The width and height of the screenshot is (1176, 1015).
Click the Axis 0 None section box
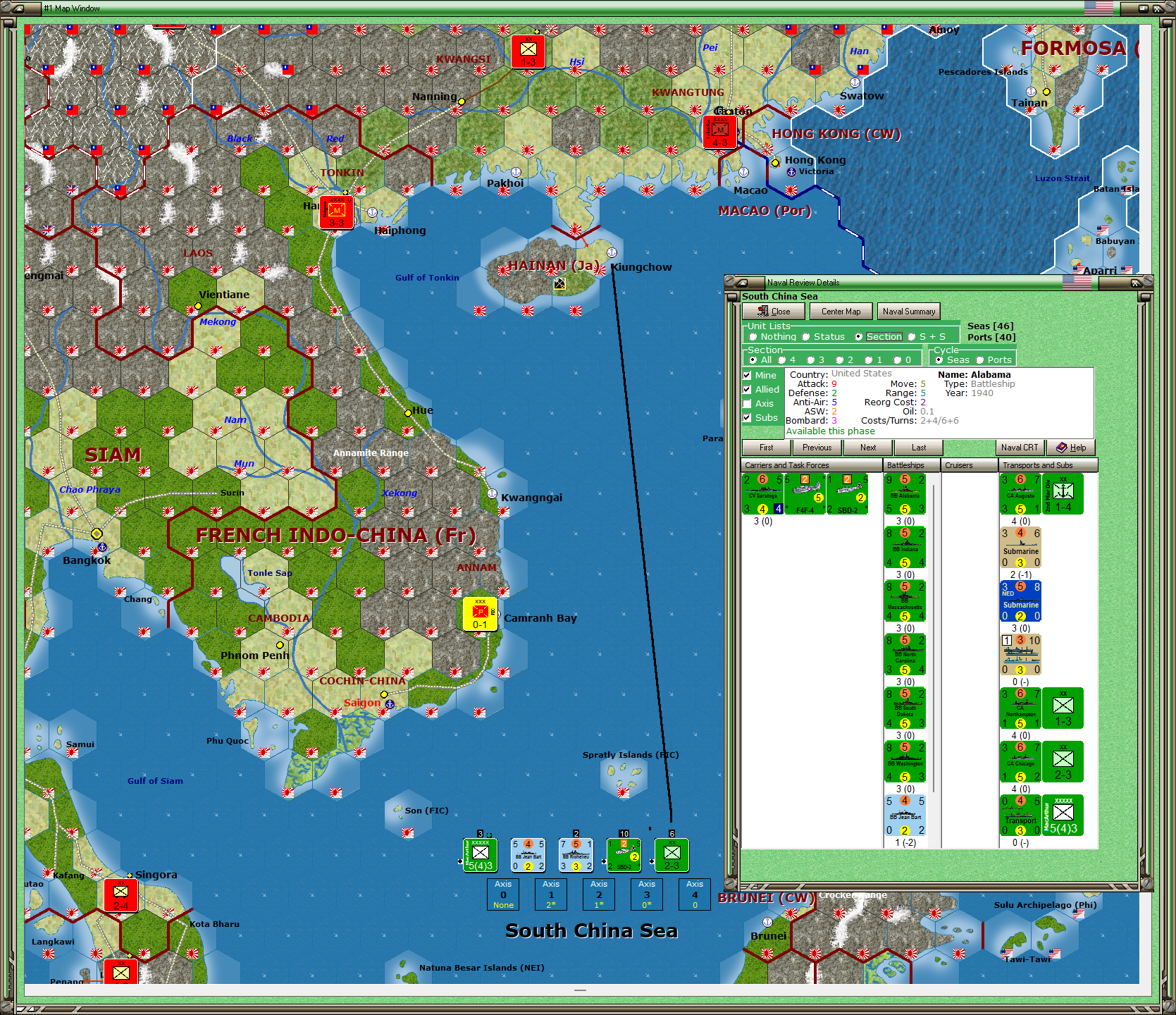pos(503,894)
